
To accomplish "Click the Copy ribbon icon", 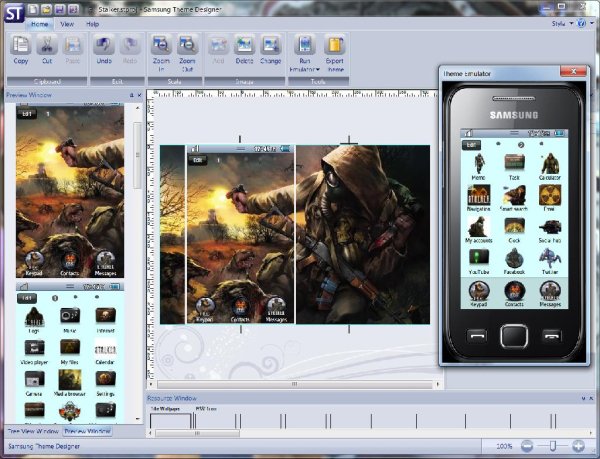I will [20, 45].
